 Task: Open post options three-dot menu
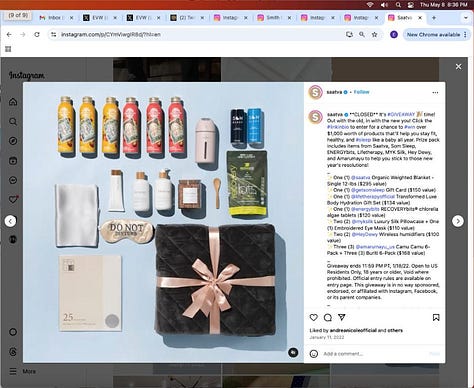pyautogui.click(x=435, y=93)
